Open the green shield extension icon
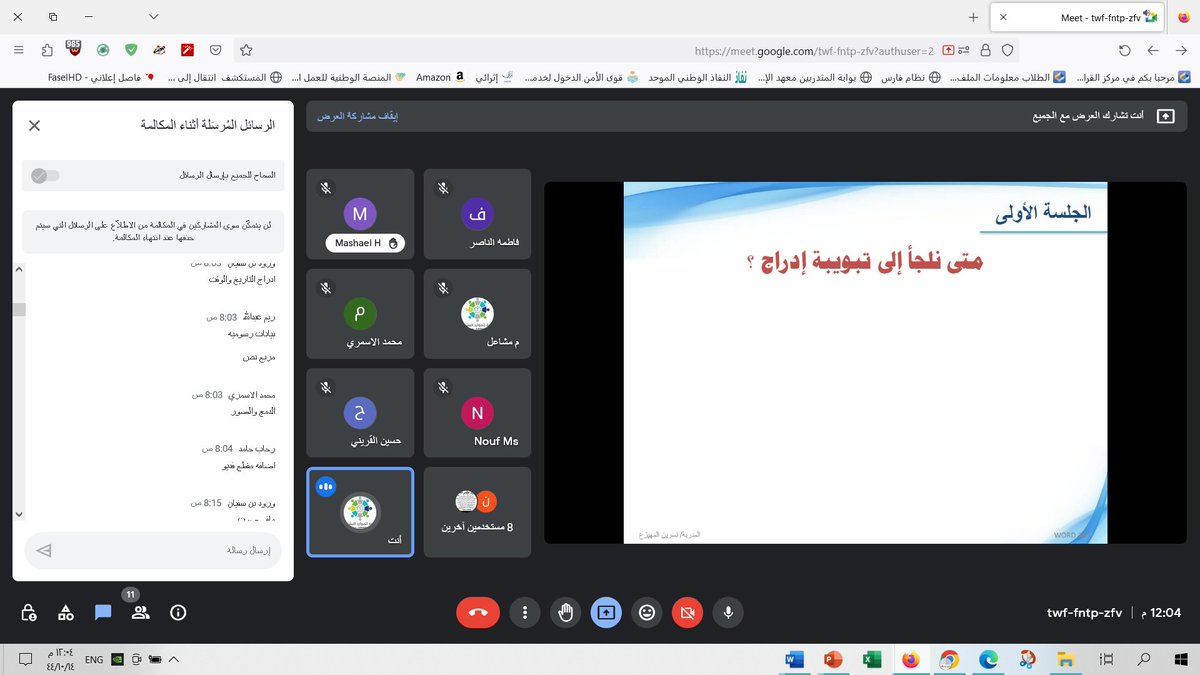 pos(131,50)
